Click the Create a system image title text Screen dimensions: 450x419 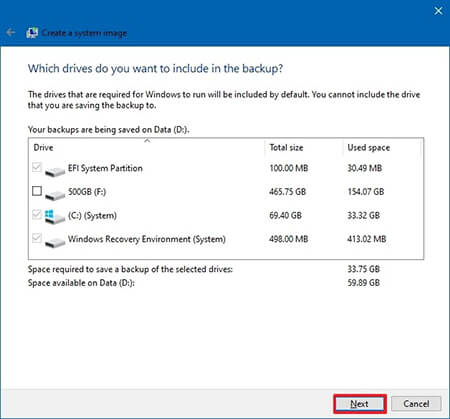click(84, 33)
